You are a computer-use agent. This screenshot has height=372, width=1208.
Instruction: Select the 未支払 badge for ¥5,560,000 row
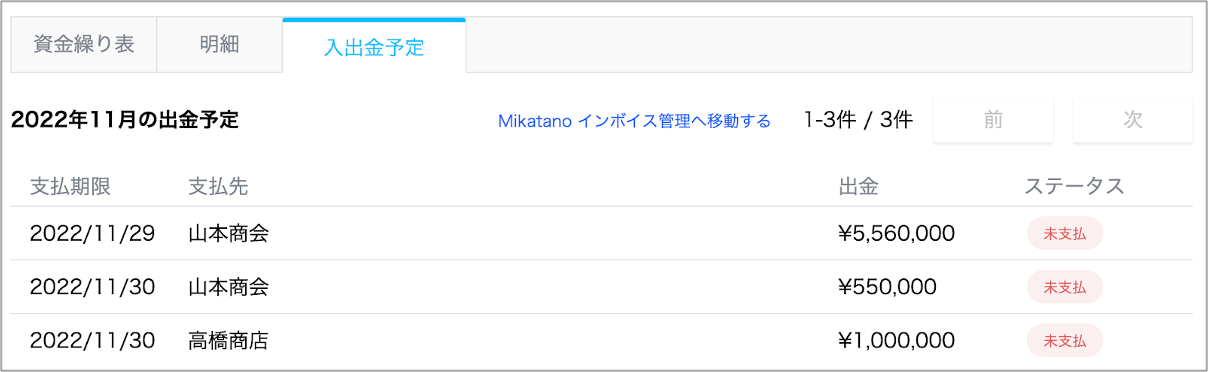tap(1065, 233)
